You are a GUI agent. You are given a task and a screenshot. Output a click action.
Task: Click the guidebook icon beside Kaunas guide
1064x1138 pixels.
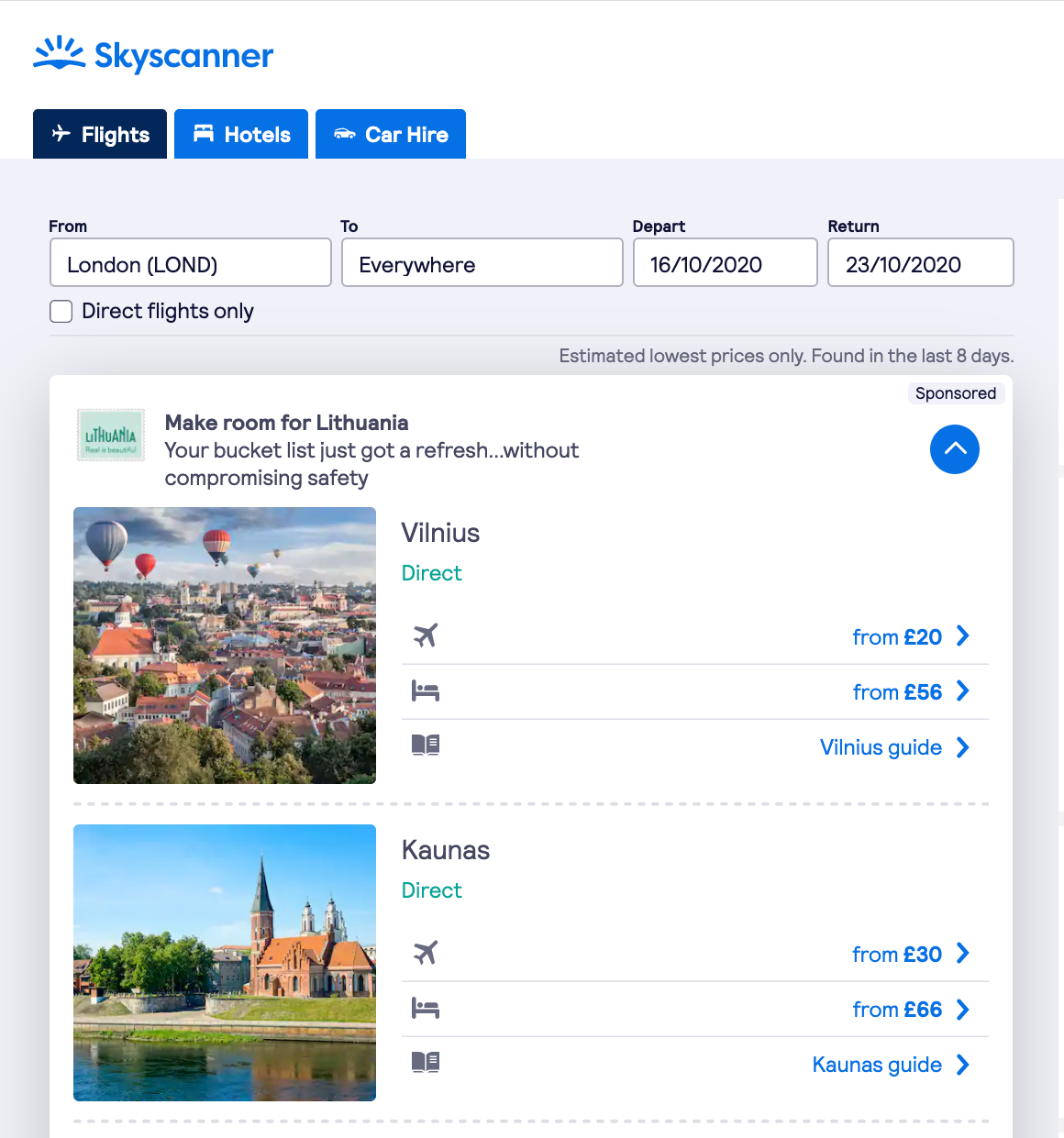[425, 1063]
